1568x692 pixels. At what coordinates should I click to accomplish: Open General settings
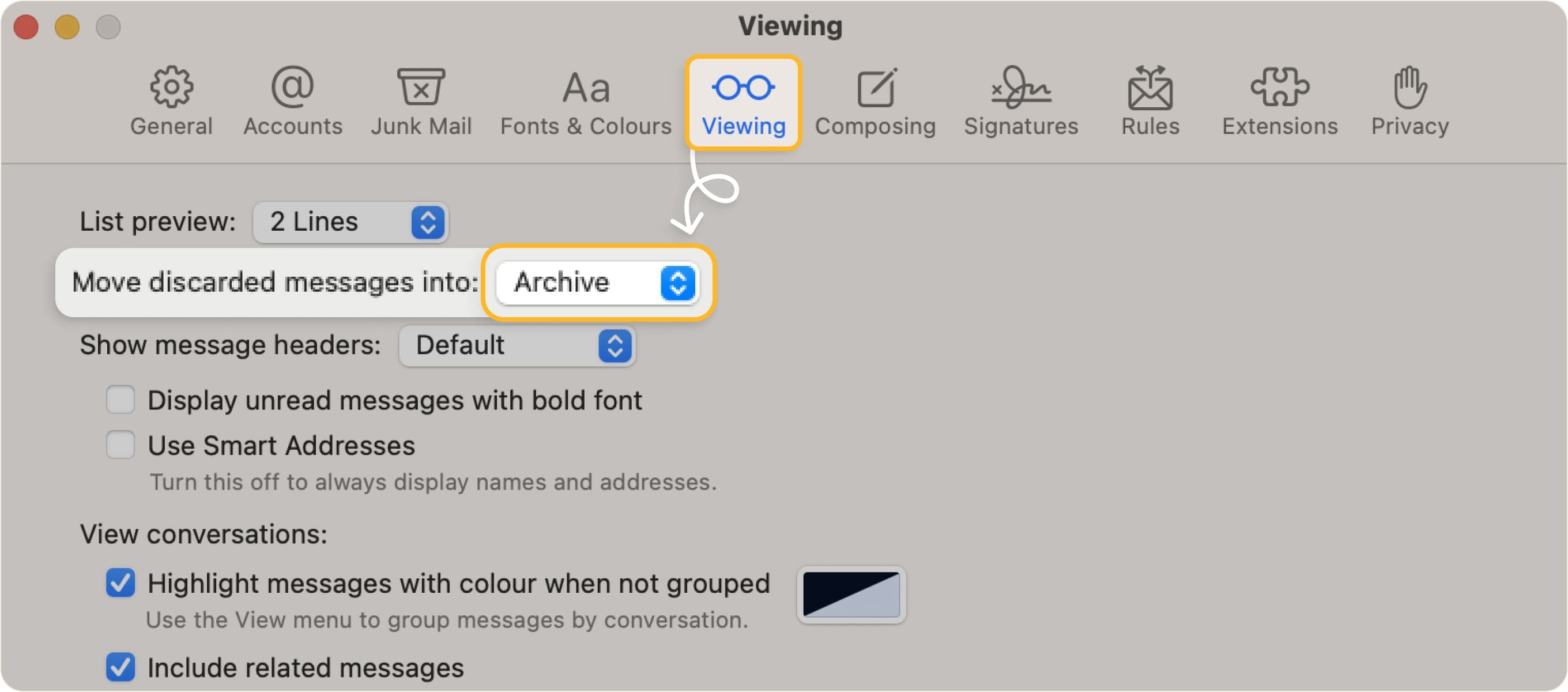[171, 97]
